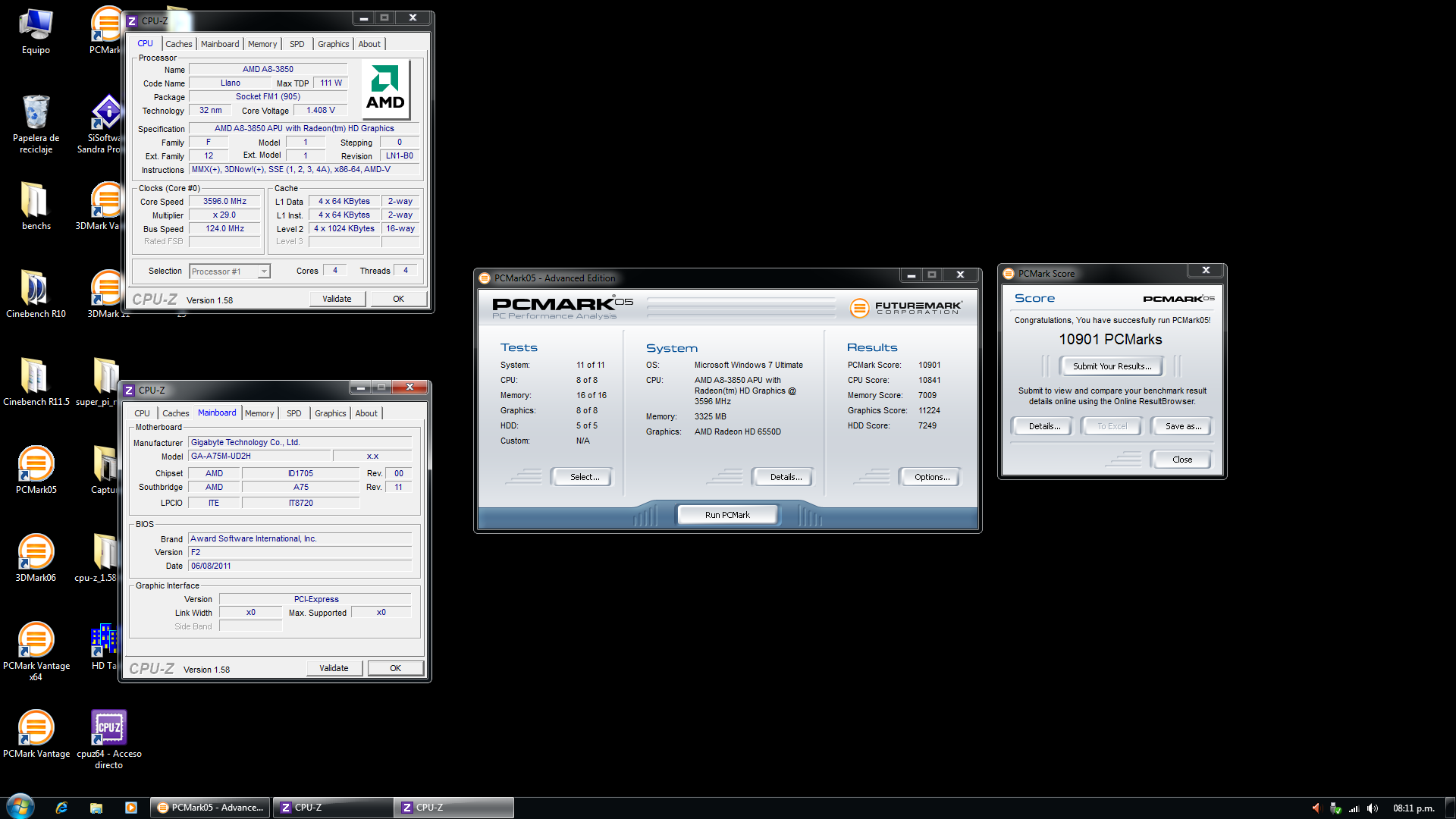Click the Graphics Score 11224 value

[929, 410]
